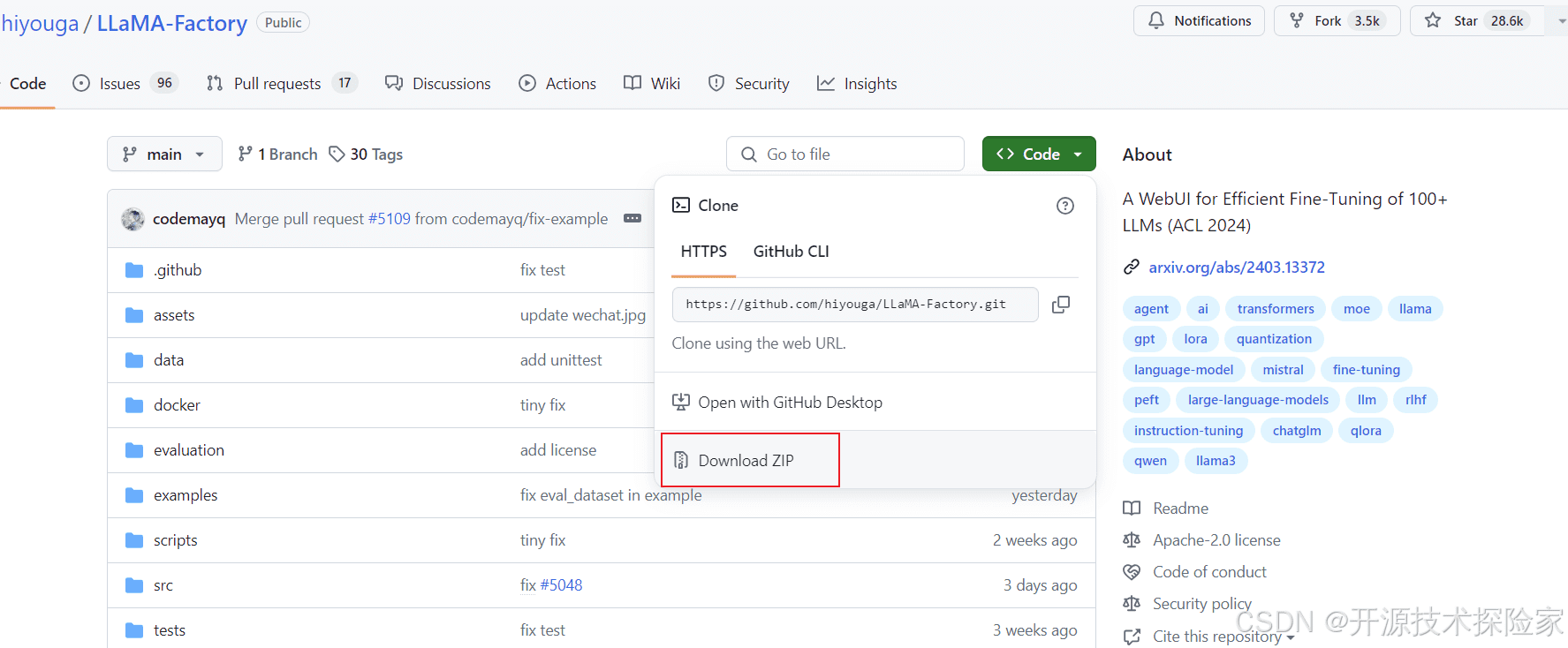Click the scripts folder icon

click(x=134, y=540)
